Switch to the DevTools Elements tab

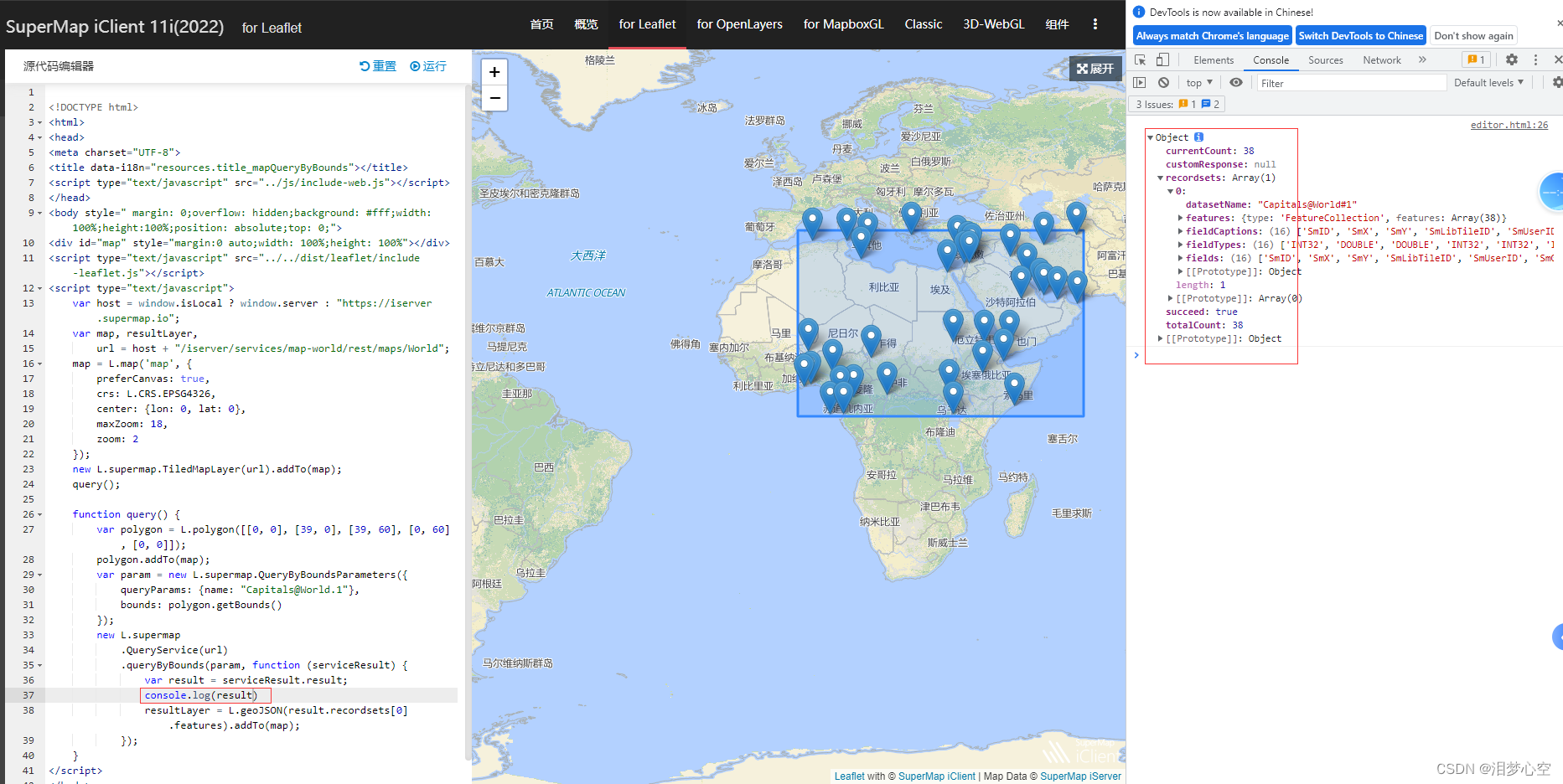(x=1214, y=60)
